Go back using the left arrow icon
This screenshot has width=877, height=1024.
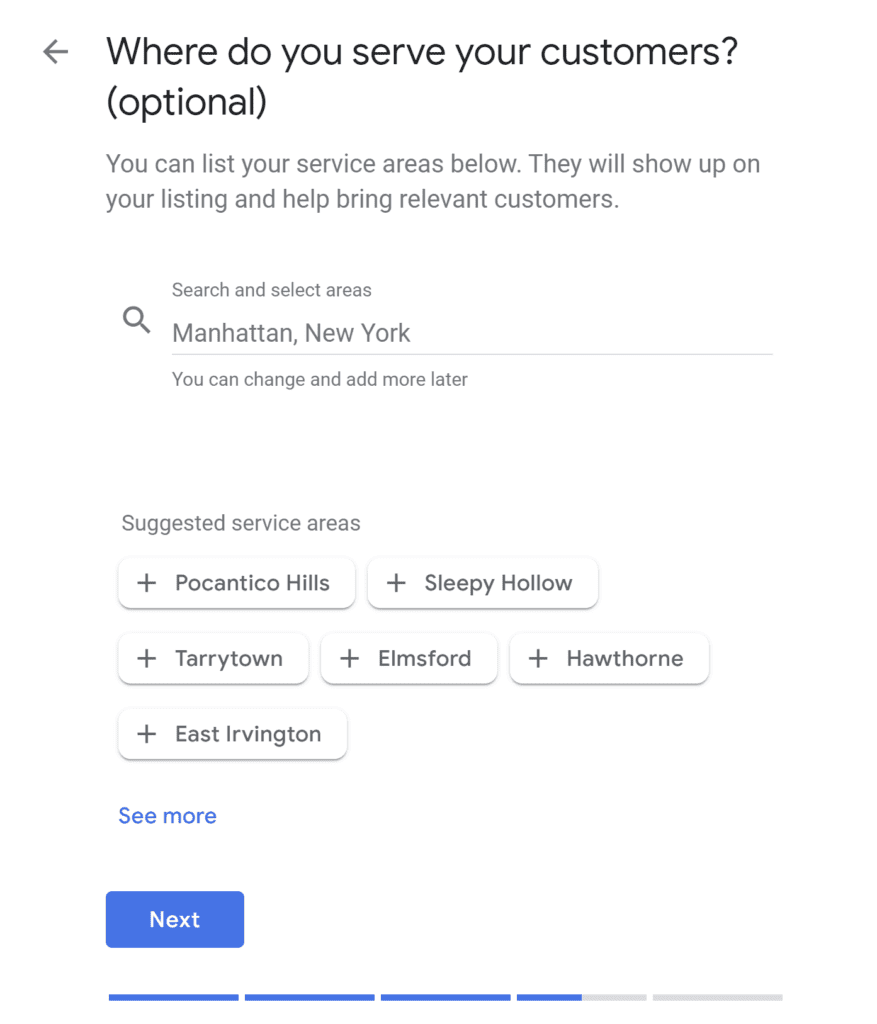pos(56,52)
